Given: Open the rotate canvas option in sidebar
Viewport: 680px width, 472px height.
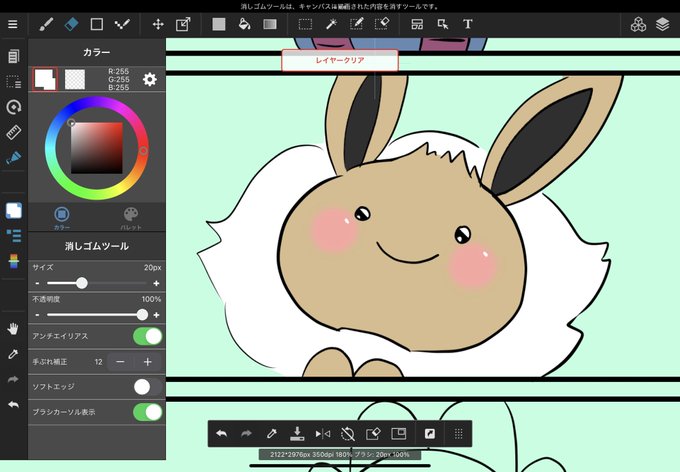Looking at the screenshot, I should (x=13, y=107).
